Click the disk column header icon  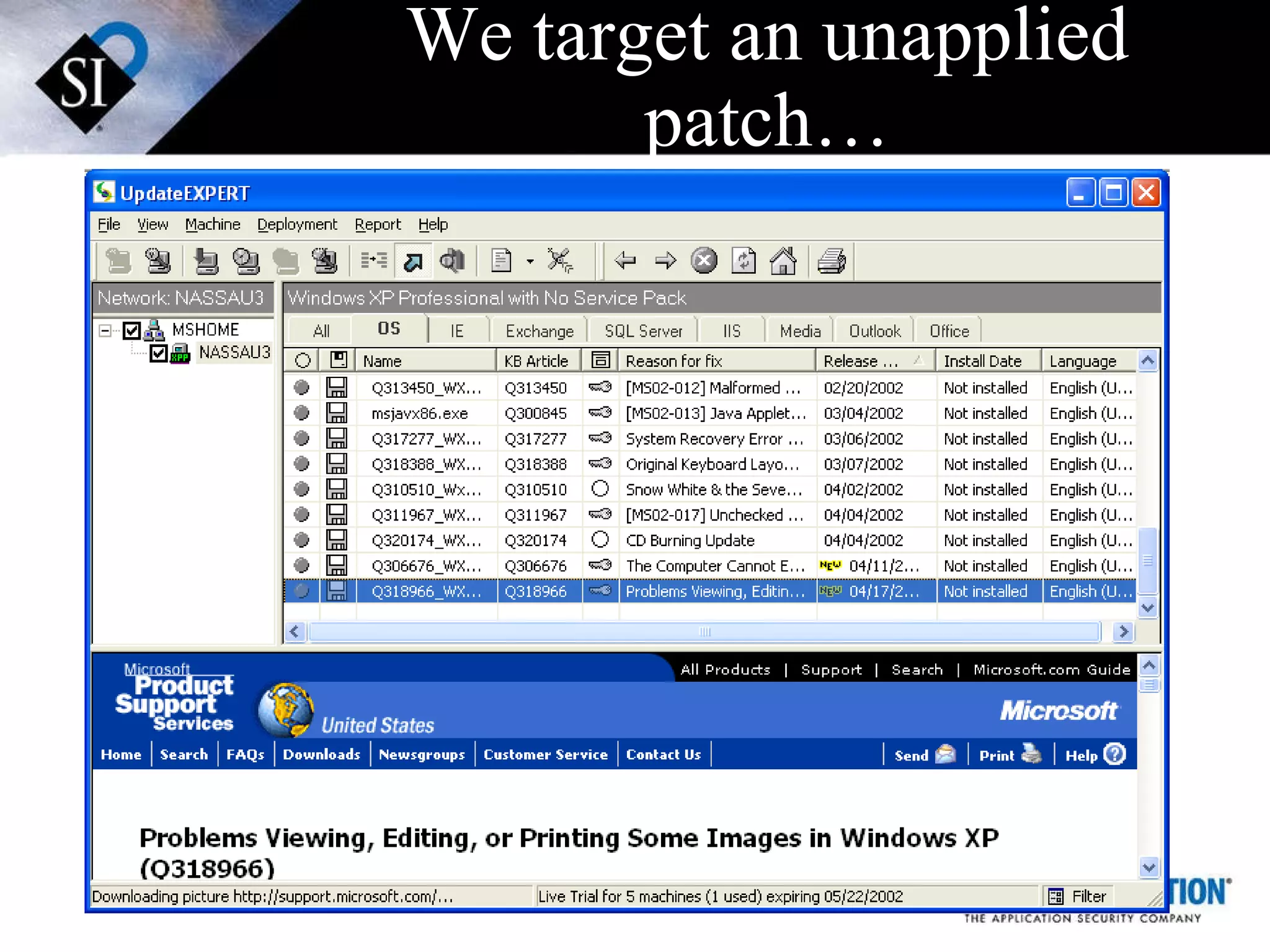(338, 360)
